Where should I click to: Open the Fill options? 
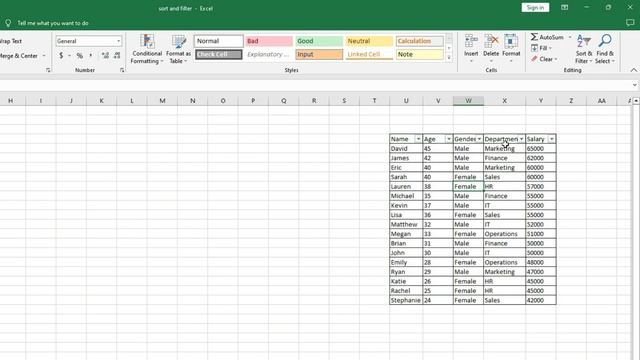(542, 48)
